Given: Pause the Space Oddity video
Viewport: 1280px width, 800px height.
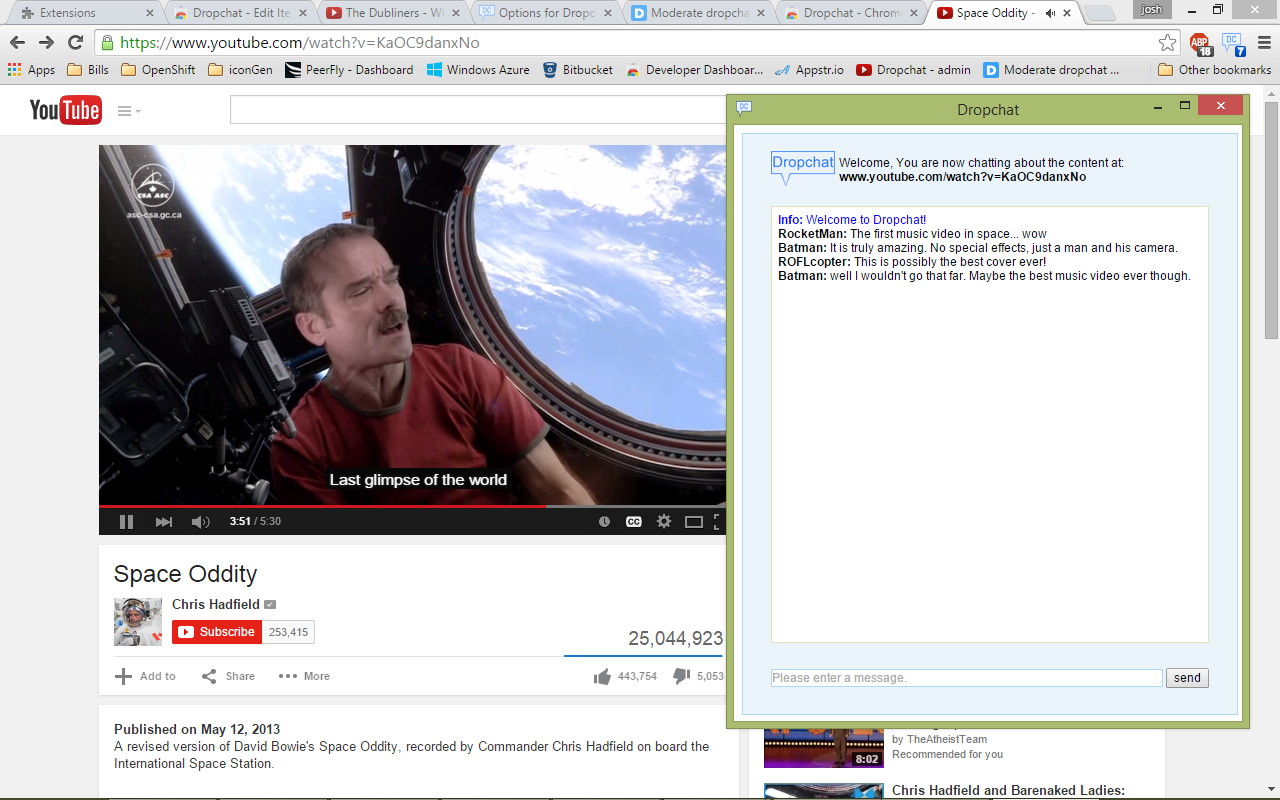Looking at the screenshot, I should [x=126, y=521].
